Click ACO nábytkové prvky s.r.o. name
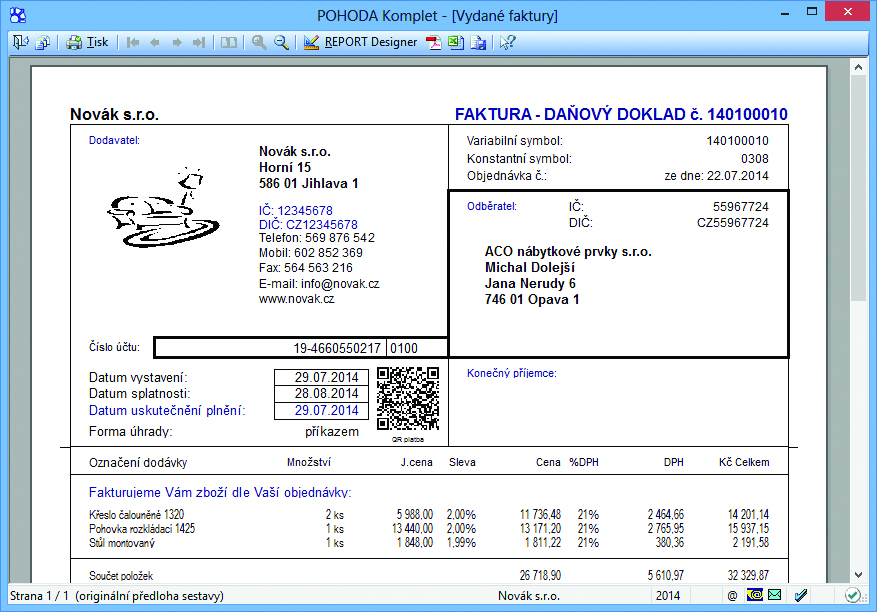 click(568, 251)
